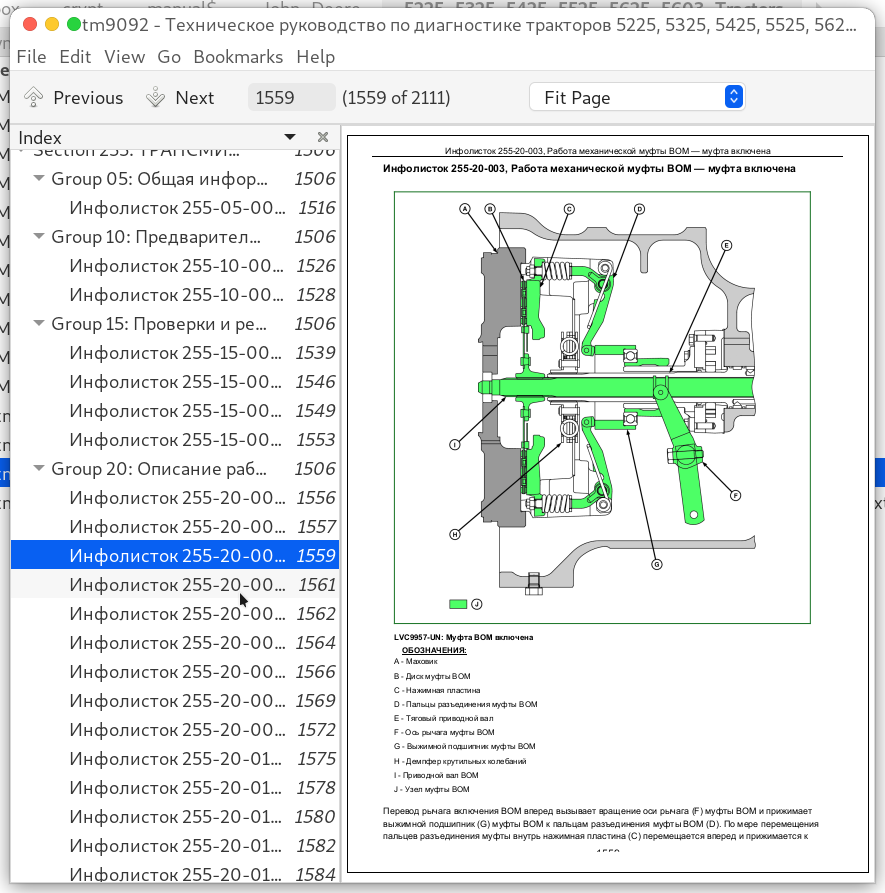The image size is (885, 893).
Task: Select the index entry for page 1584
Action: (x=177, y=875)
